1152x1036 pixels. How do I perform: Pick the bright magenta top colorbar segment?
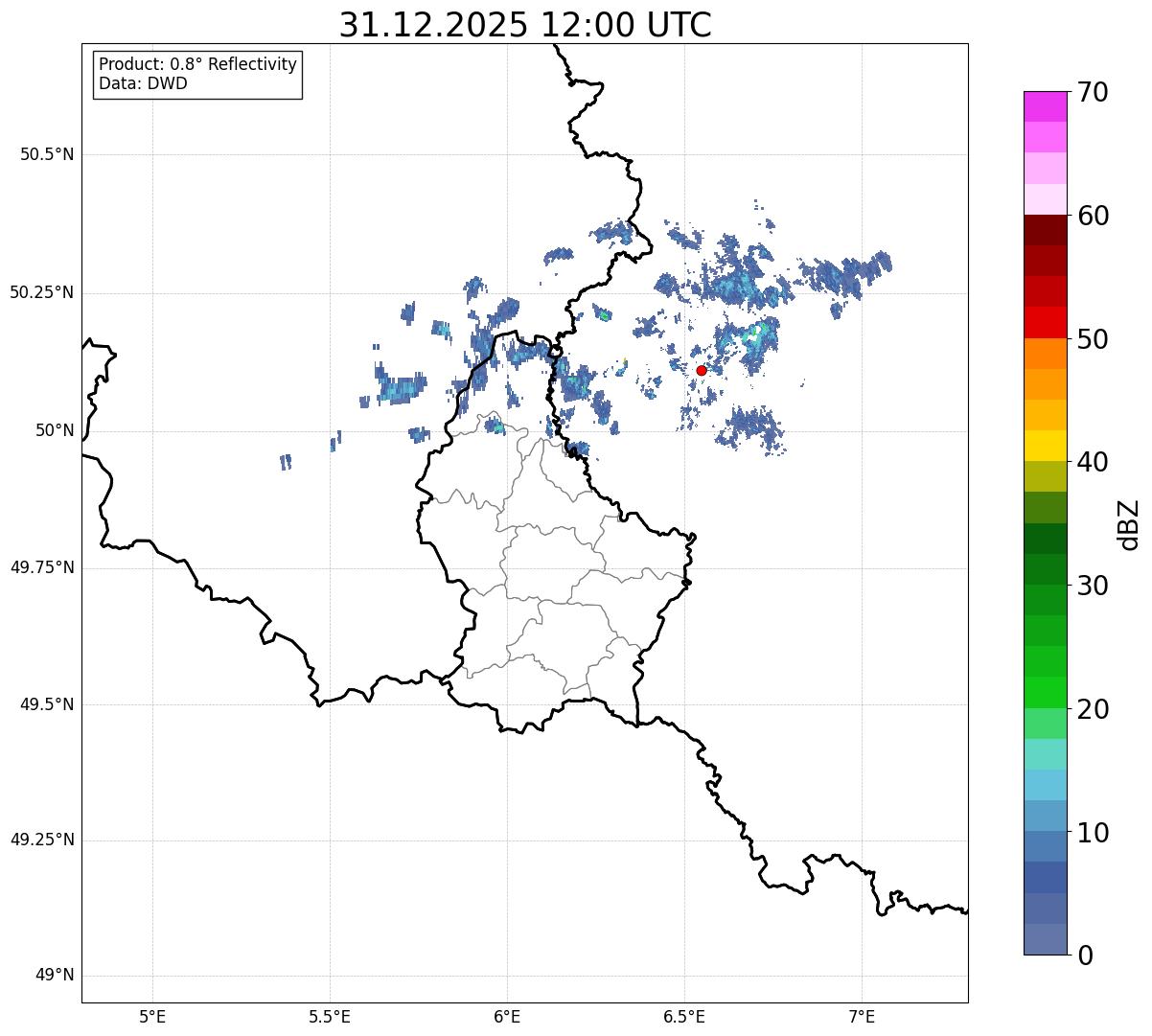pyautogui.click(x=1046, y=106)
